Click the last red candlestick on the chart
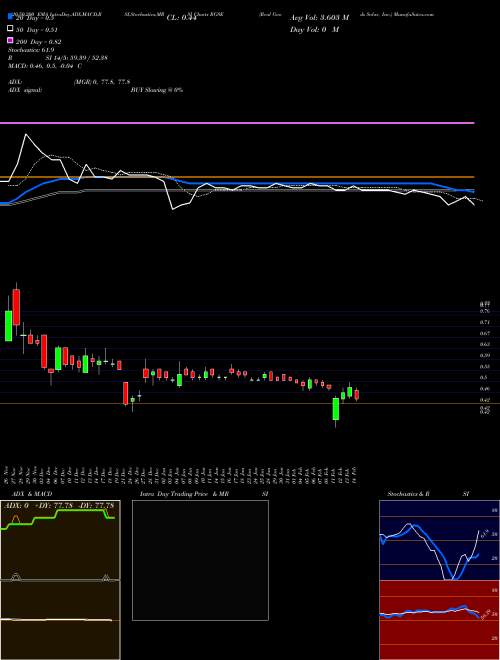 point(357,394)
